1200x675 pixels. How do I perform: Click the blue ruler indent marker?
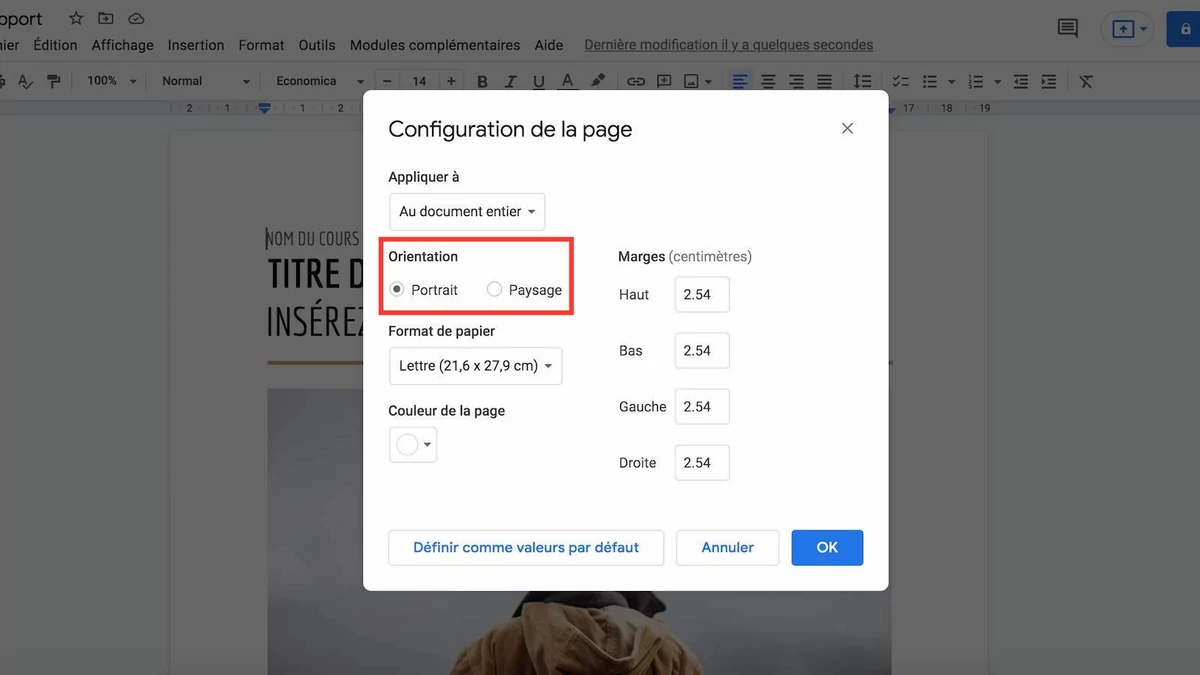[264, 107]
